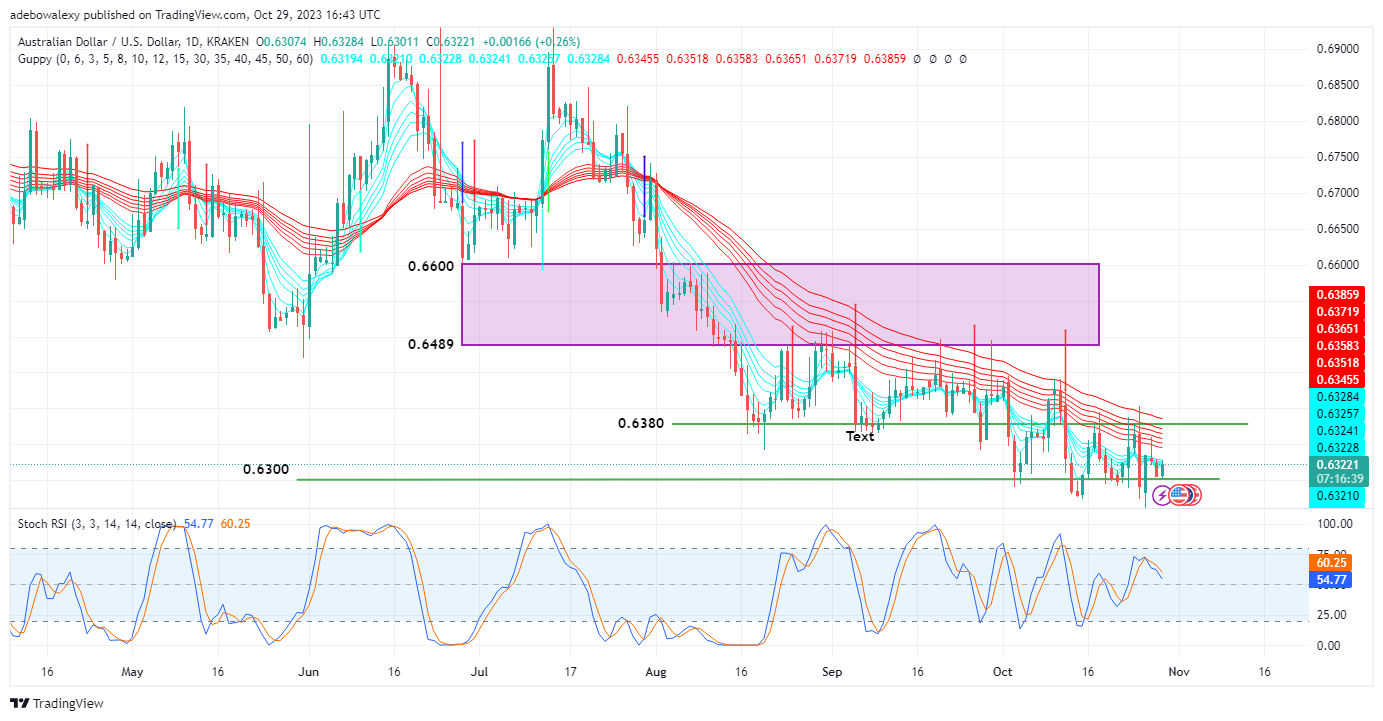Select the green horizontal line at 0.6300
The width and height of the screenshot is (1383, 721).
click(758, 480)
